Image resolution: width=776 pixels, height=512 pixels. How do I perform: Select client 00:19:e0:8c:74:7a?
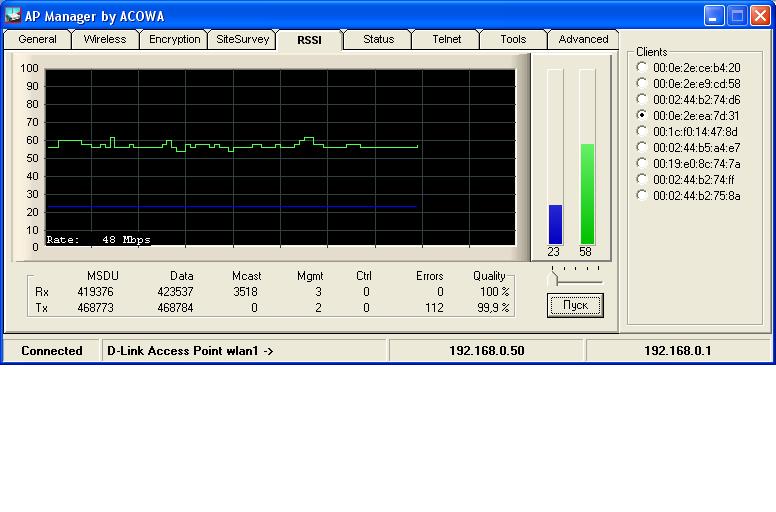pos(641,164)
